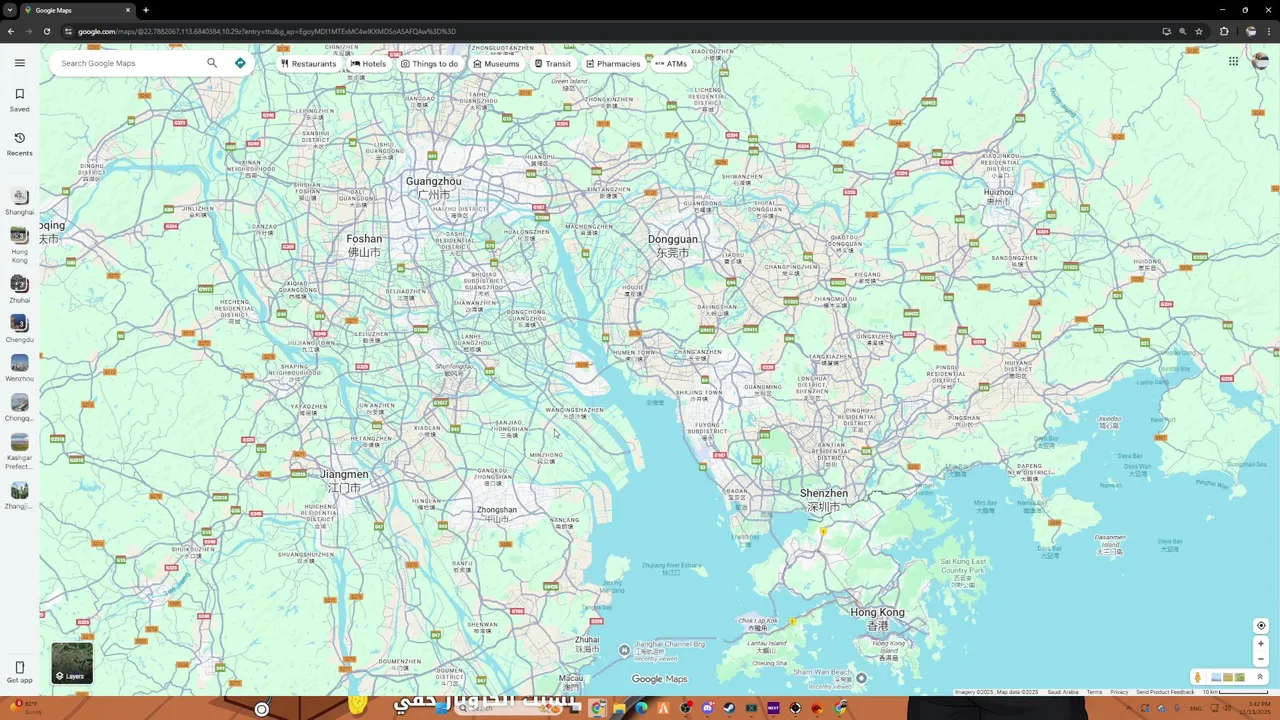
Task: Open recent Chongqing place
Action: click(x=19, y=408)
